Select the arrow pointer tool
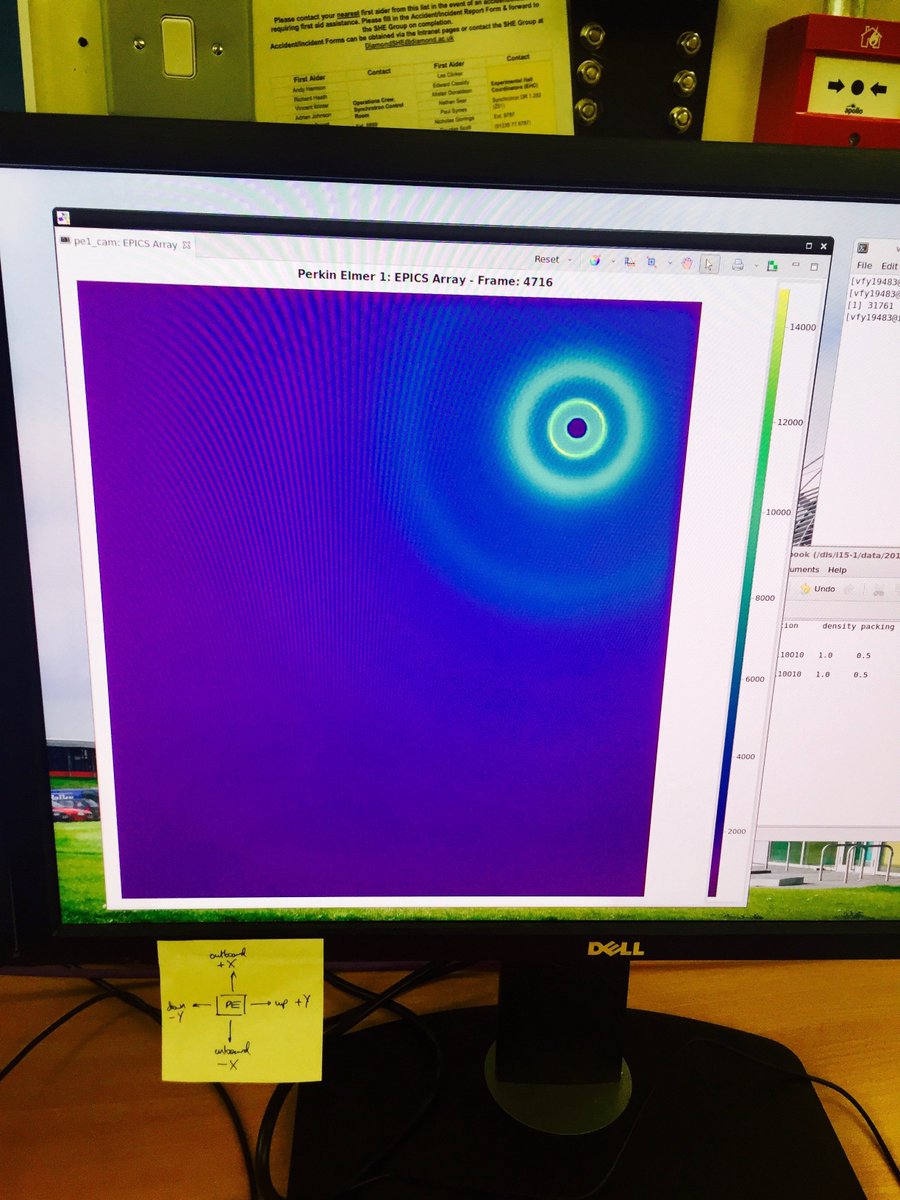900x1200 pixels. (709, 264)
